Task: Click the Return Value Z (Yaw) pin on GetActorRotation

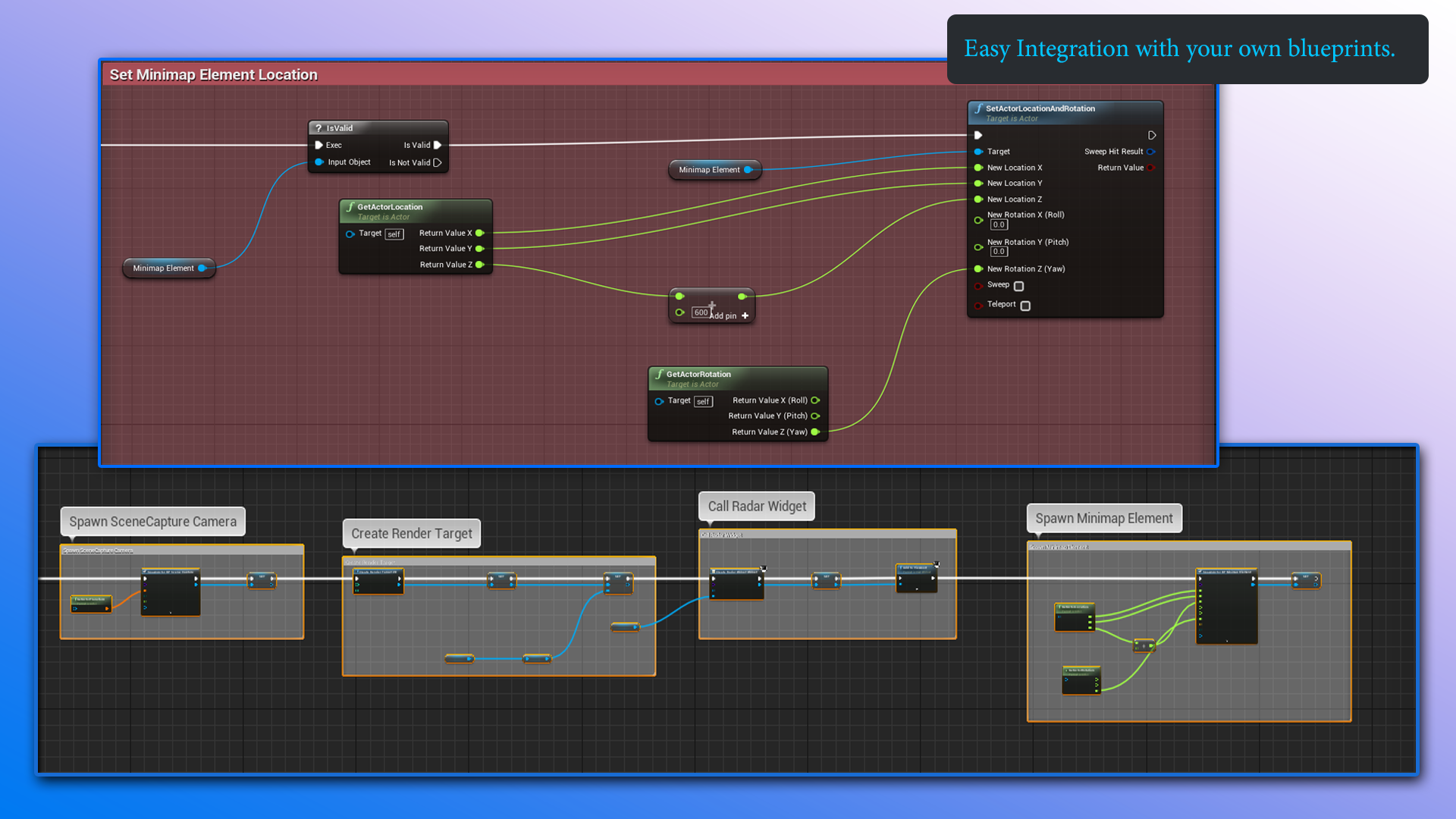Action: point(814,431)
